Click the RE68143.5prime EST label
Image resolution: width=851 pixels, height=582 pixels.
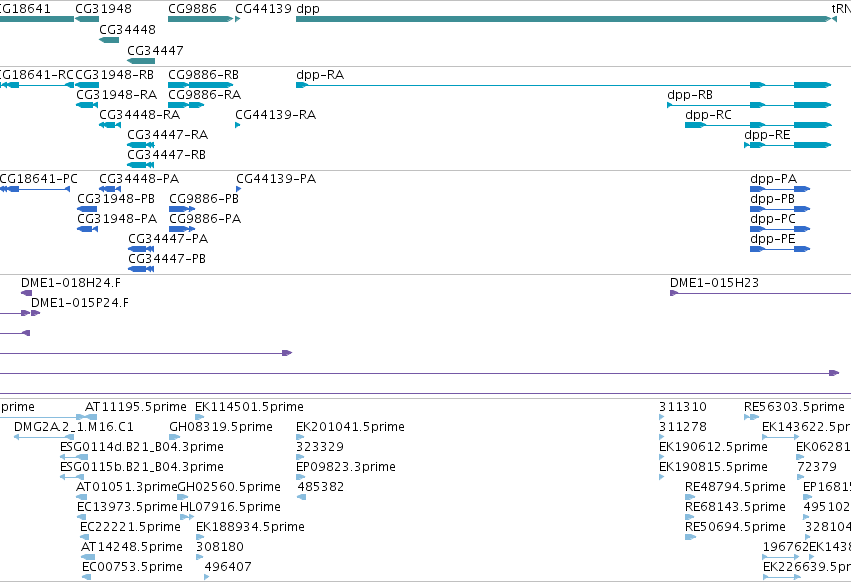[x=735, y=507]
